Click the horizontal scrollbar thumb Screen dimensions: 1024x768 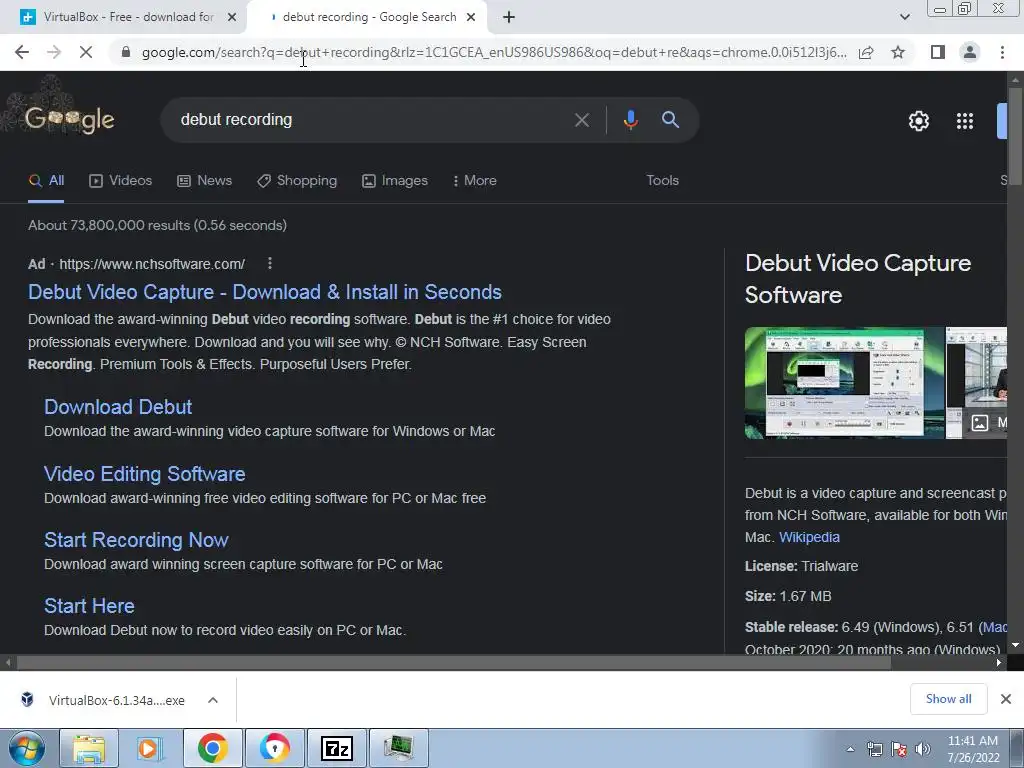(x=454, y=662)
